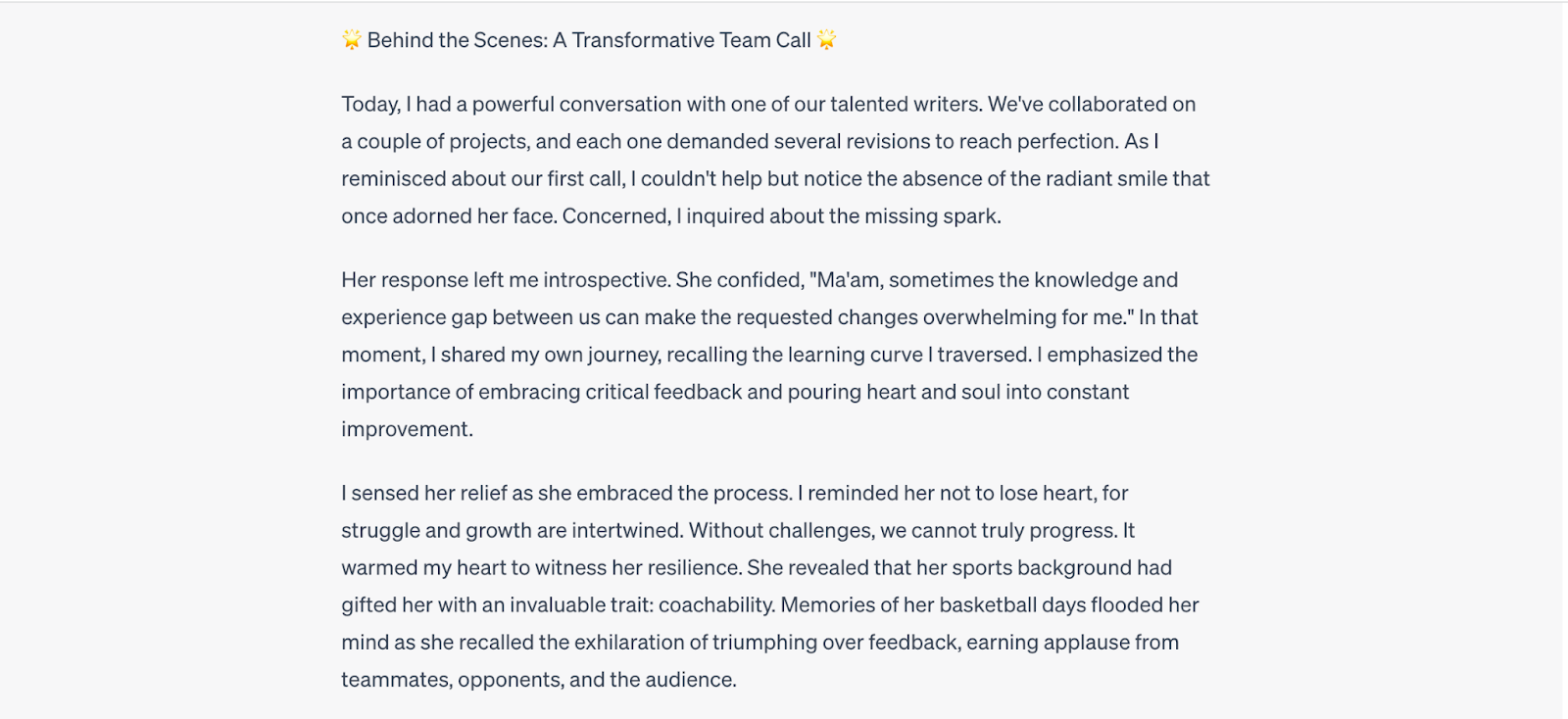Click "teammates, opponents, and the audience" closing line
The image size is (1568, 719).
[538, 680]
